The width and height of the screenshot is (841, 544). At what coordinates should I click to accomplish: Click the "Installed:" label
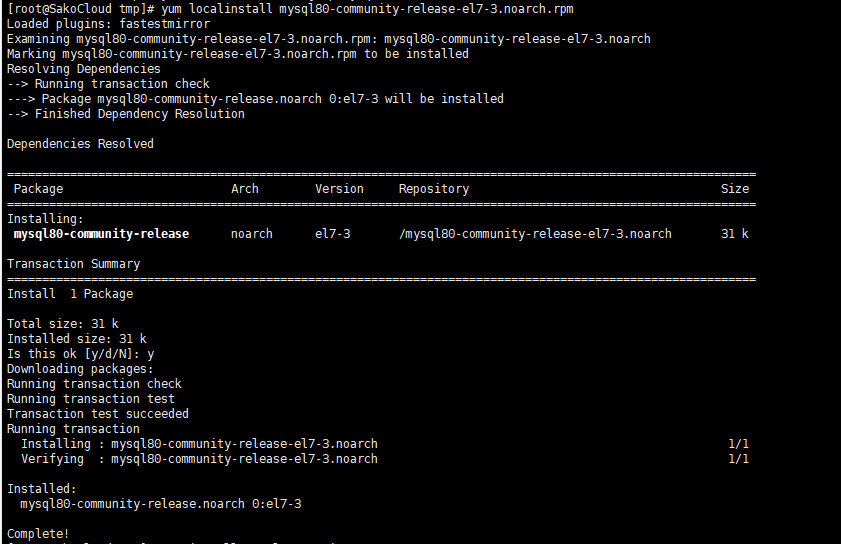(x=42, y=489)
